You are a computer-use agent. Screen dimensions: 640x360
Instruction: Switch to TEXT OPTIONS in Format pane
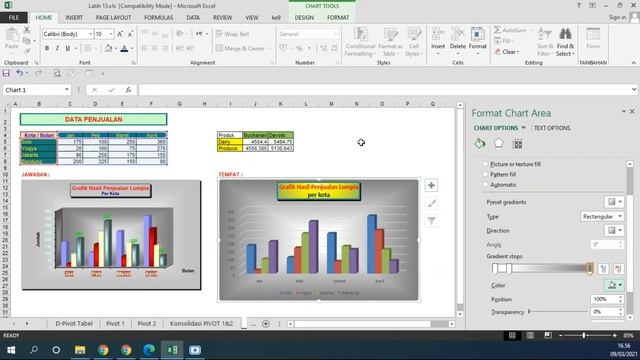(552, 128)
